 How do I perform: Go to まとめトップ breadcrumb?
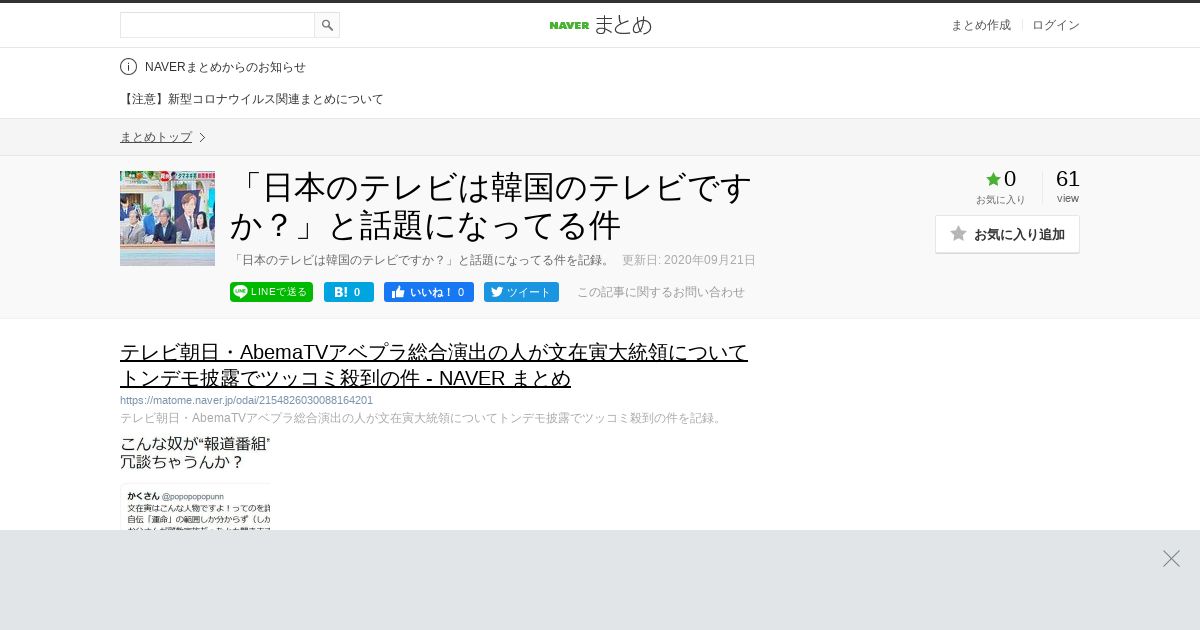[156, 137]
